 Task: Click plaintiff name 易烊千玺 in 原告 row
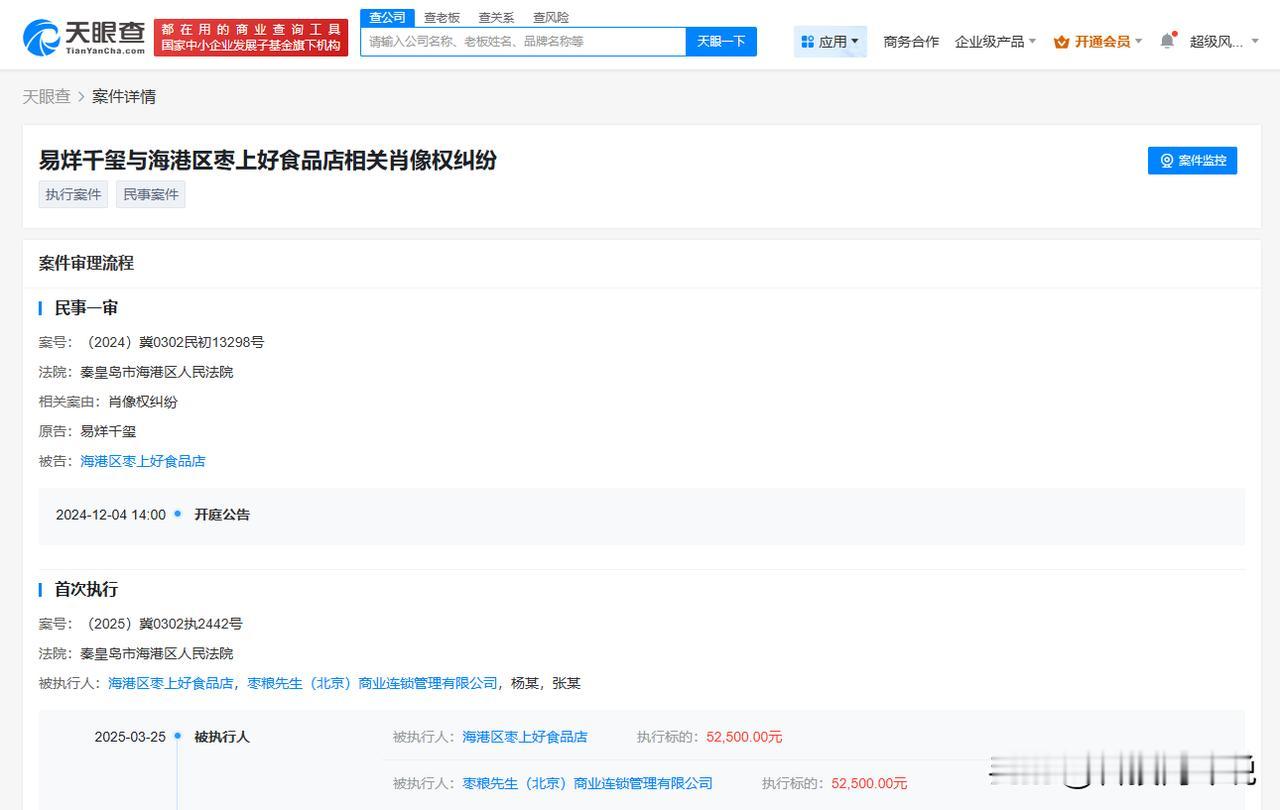tap(108, 431)
